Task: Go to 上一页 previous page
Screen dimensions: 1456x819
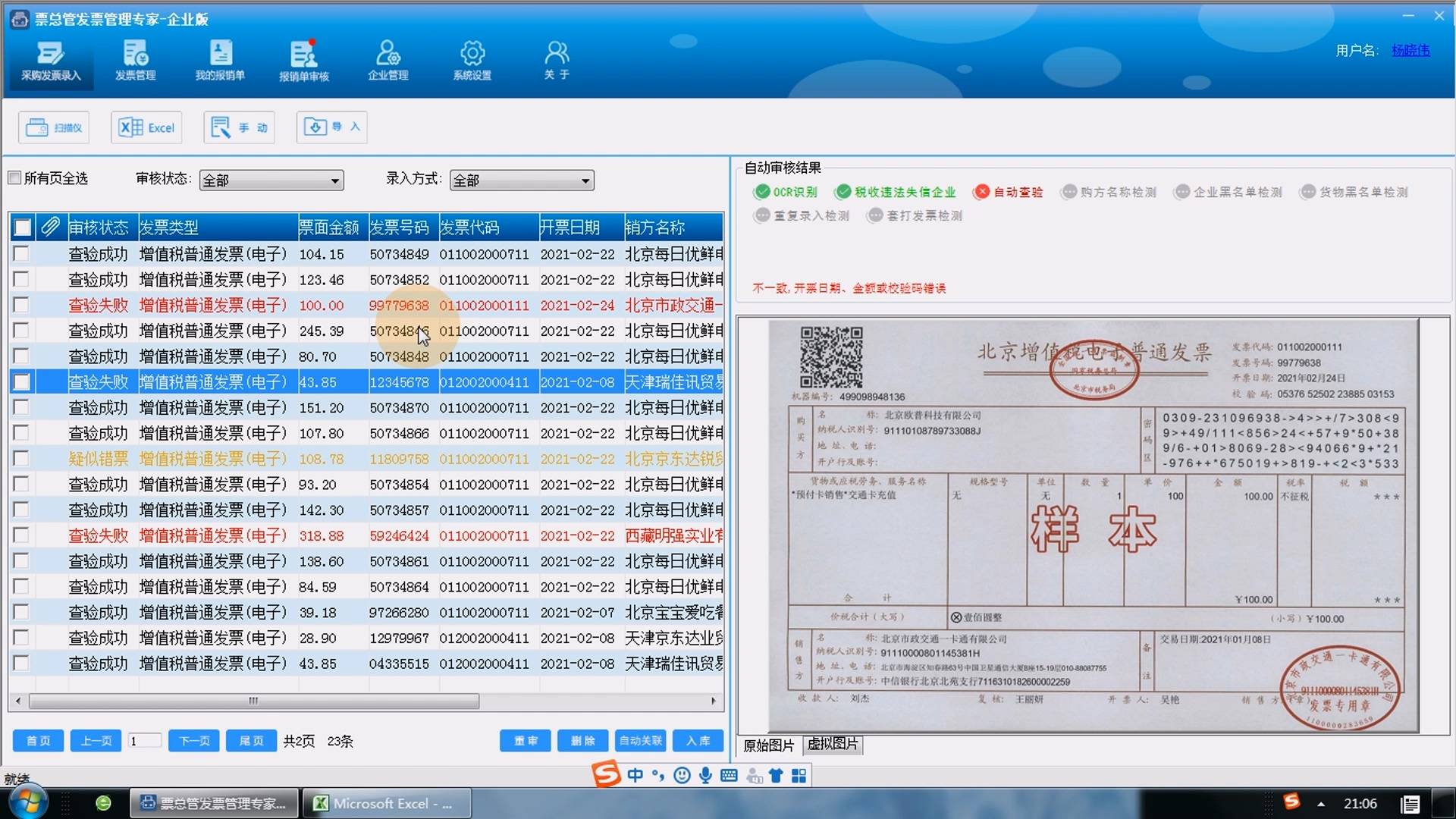Action: 96,741
